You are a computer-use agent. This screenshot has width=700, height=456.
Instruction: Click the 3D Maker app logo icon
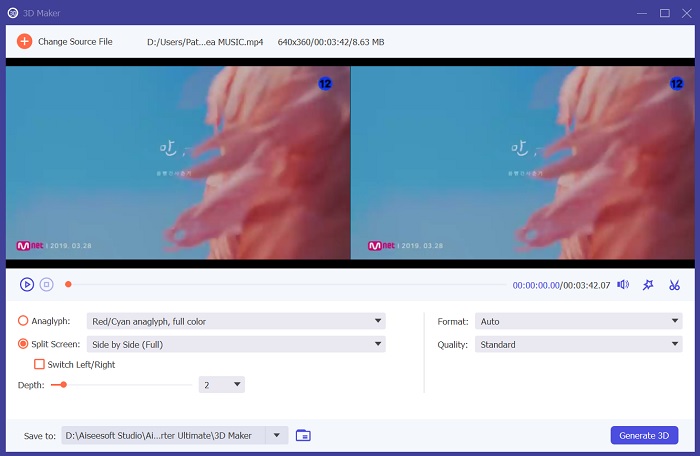pyautogui.click(x=13, y=13)
